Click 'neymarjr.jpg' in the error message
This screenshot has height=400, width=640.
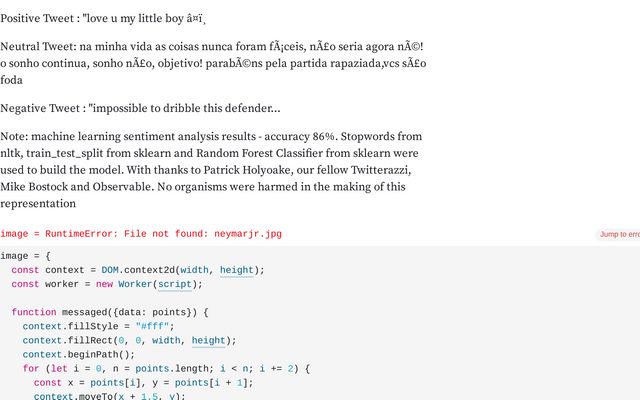[248, 234]
